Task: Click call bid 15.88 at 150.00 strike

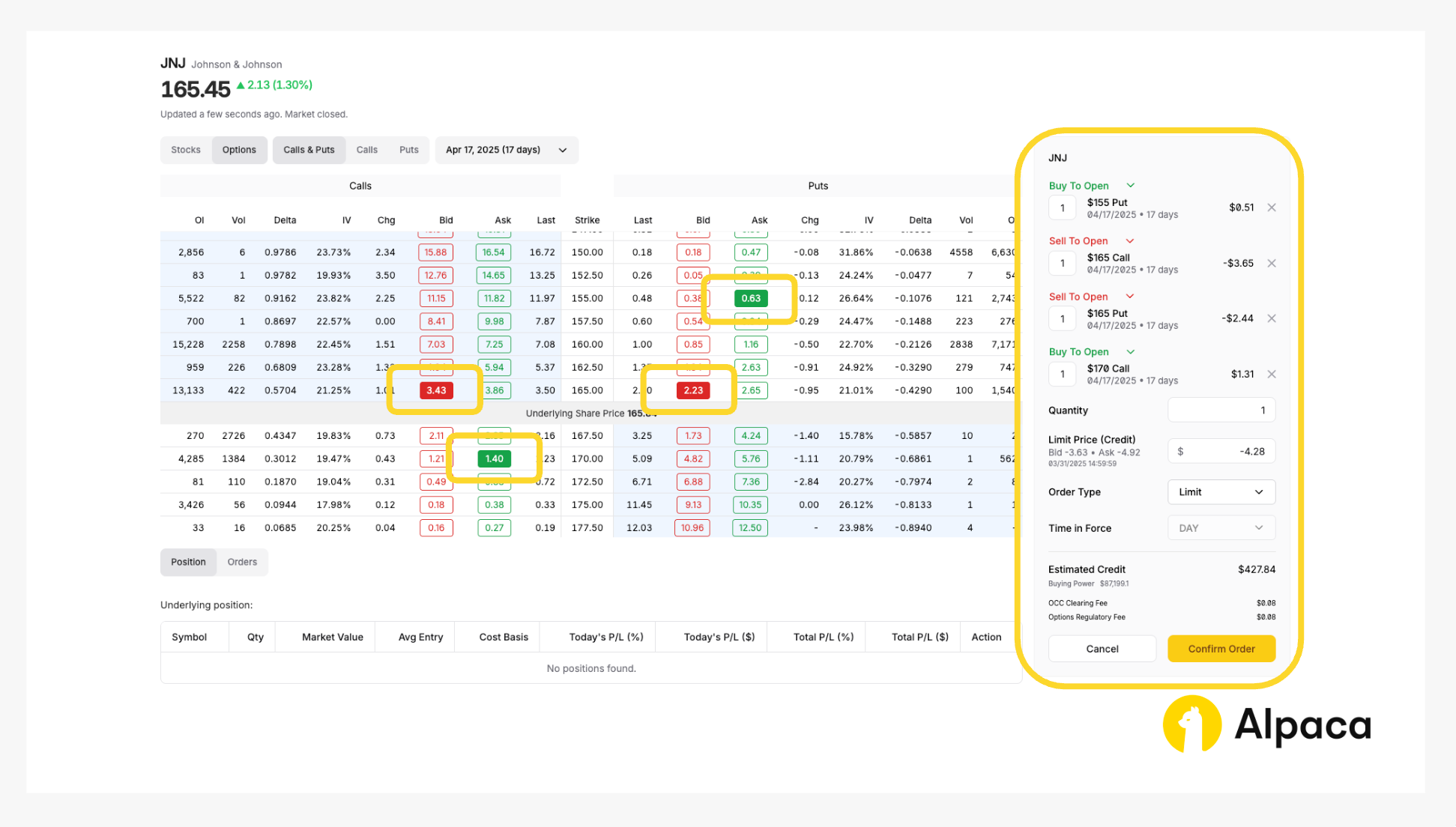Action: tap(436, 252)
